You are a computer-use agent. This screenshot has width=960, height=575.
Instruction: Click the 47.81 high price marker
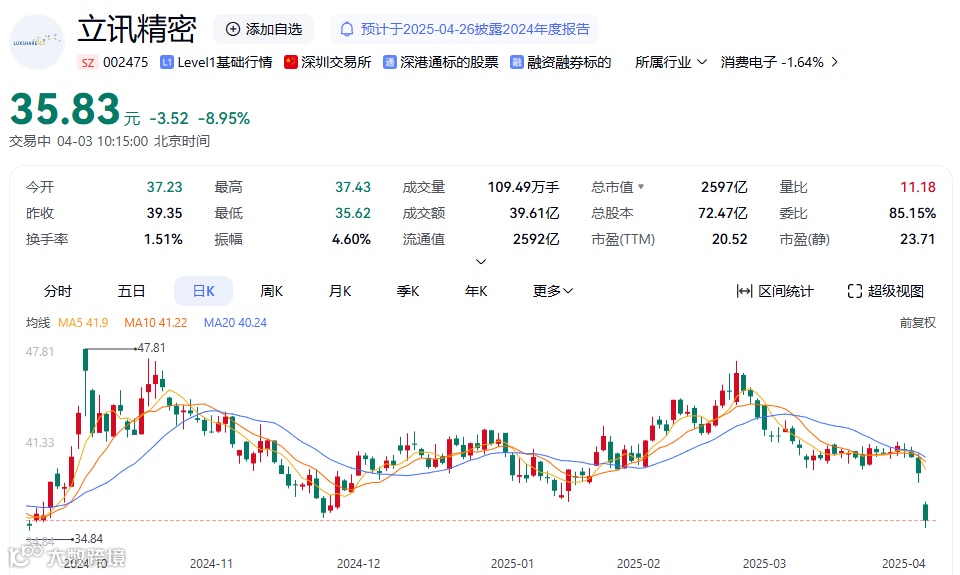point(151,348)
